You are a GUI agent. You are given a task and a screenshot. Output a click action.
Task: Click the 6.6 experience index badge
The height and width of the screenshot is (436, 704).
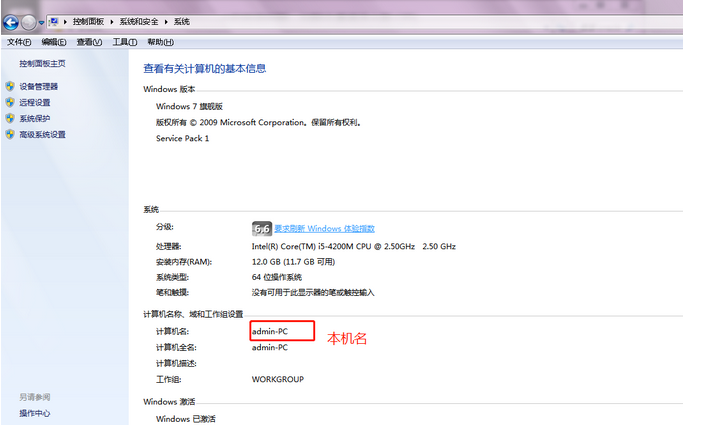point(262,229)
